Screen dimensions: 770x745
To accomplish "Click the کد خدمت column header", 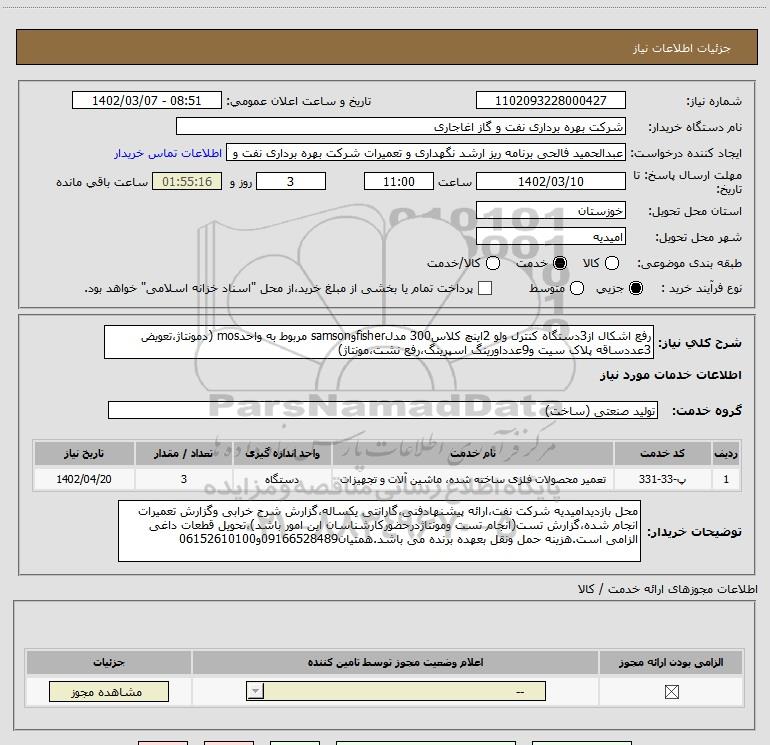I will point(662,453).
